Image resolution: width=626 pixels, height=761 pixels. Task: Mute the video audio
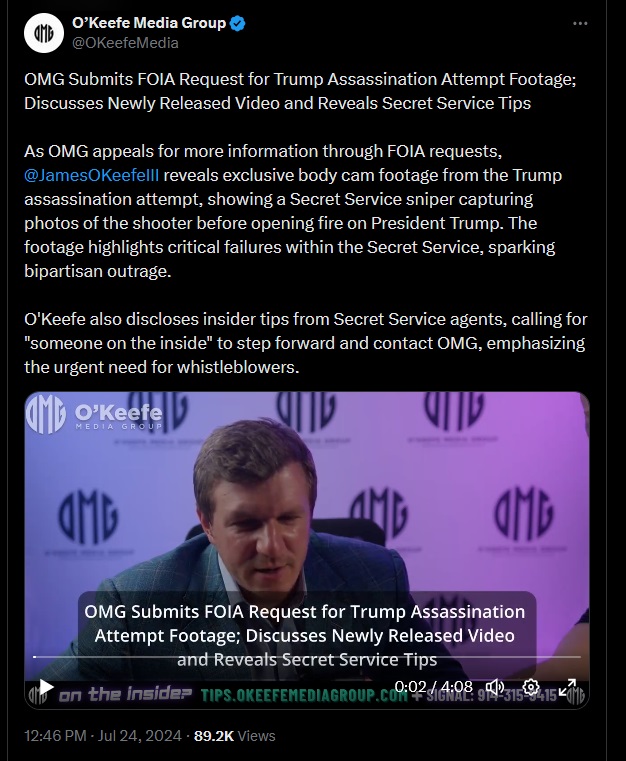494,687
